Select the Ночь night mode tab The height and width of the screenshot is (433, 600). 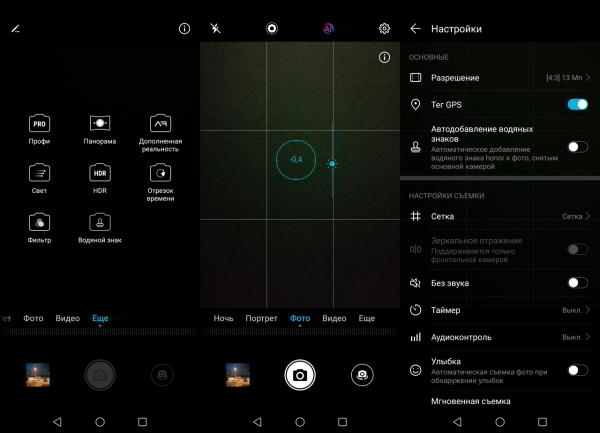223,318
